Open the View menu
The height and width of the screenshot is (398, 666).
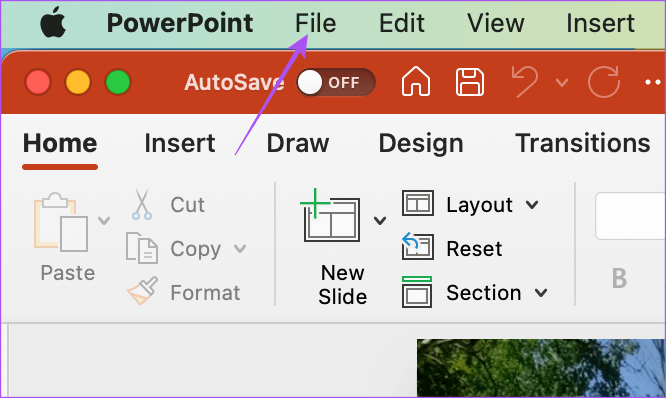tap(495, 23)
